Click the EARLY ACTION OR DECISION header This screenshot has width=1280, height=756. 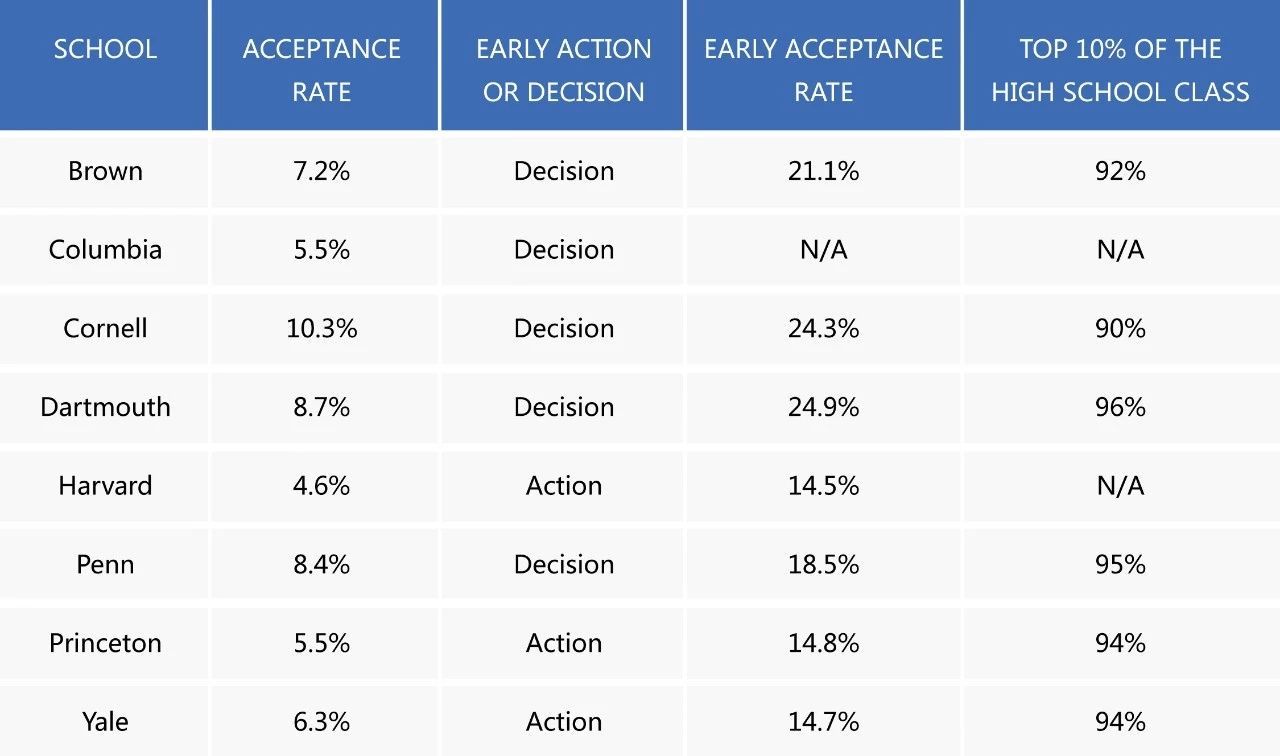coord(563,70)
